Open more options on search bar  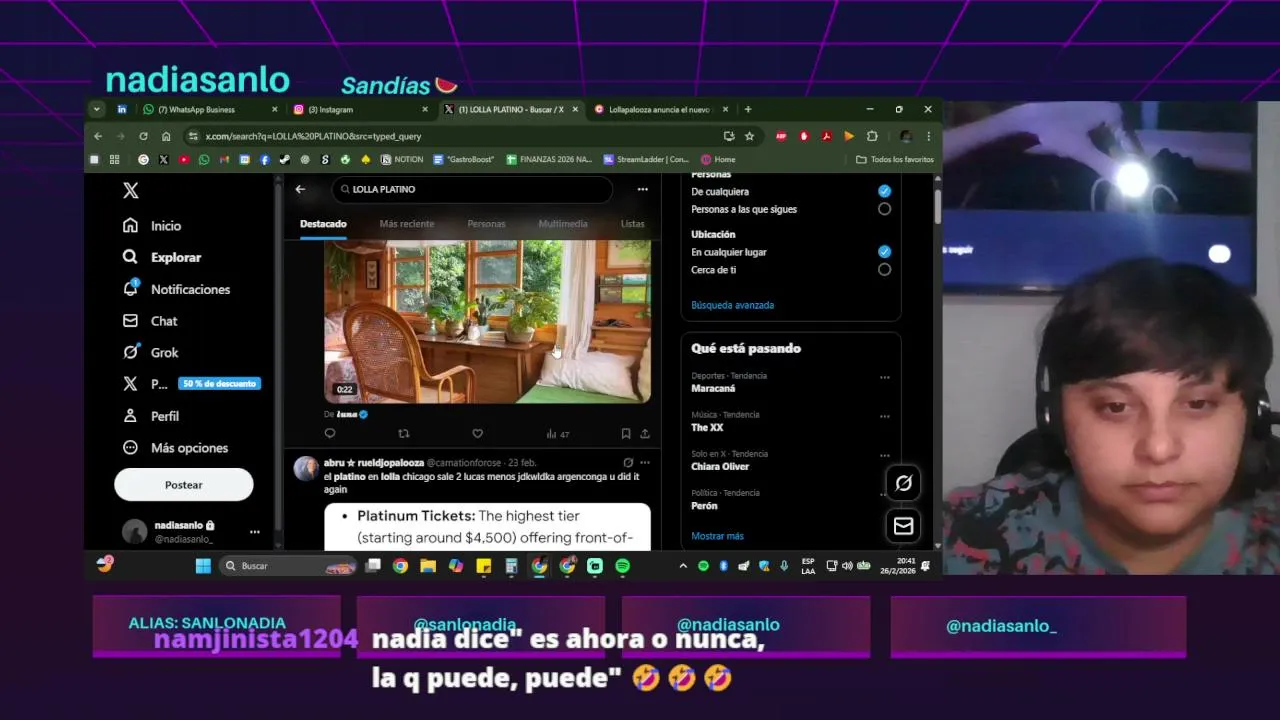[642, 189]
